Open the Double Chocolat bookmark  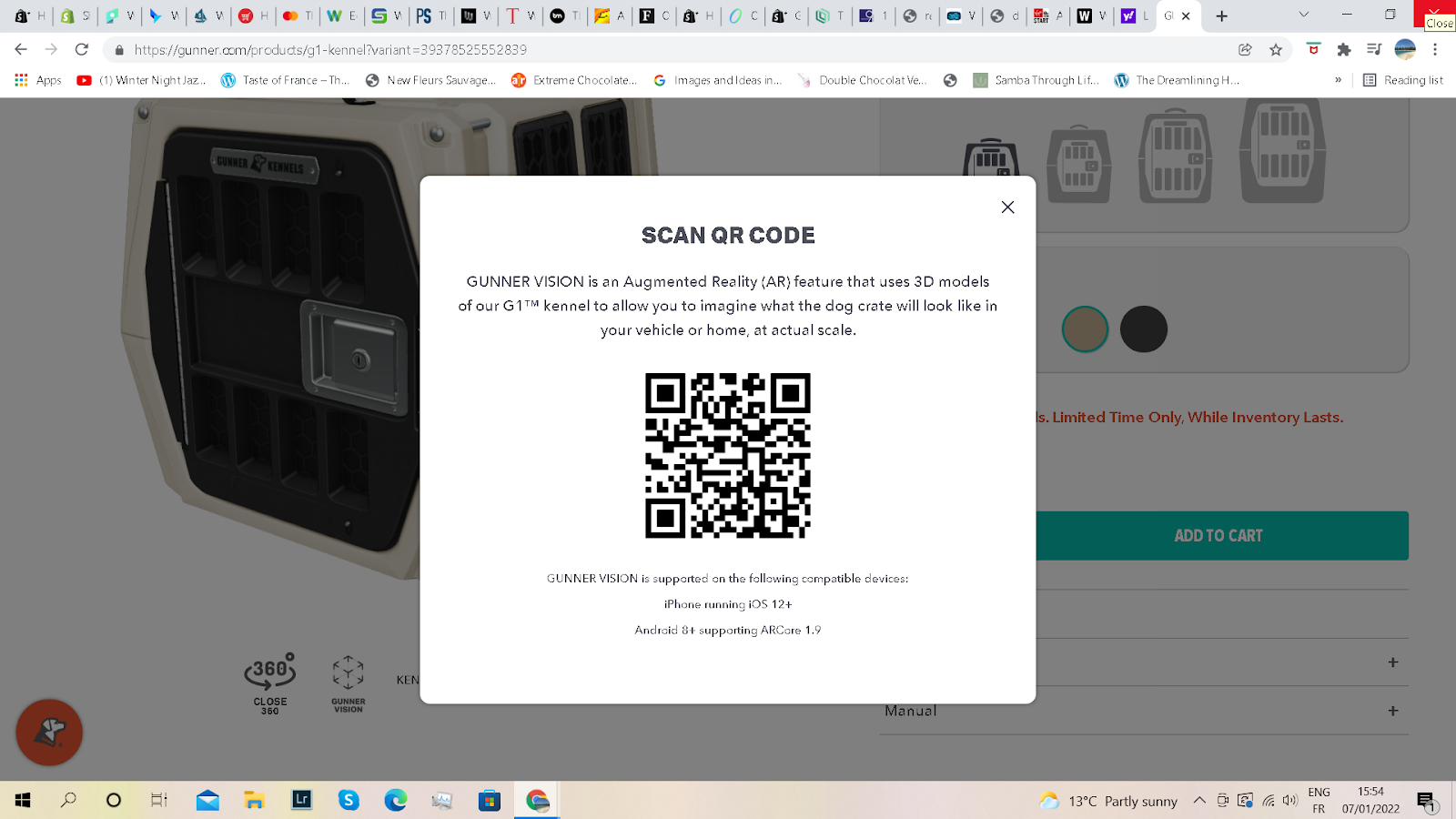point(862,80)
